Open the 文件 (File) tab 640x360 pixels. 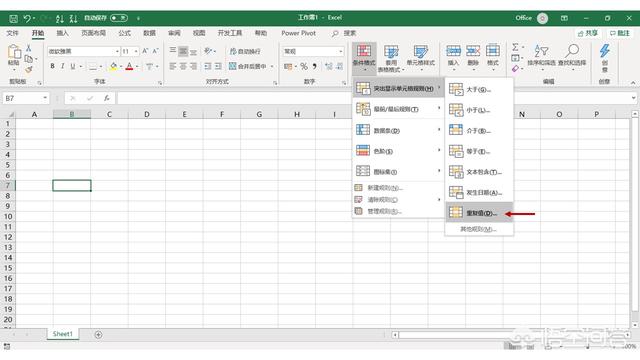(x=13, y=33)
